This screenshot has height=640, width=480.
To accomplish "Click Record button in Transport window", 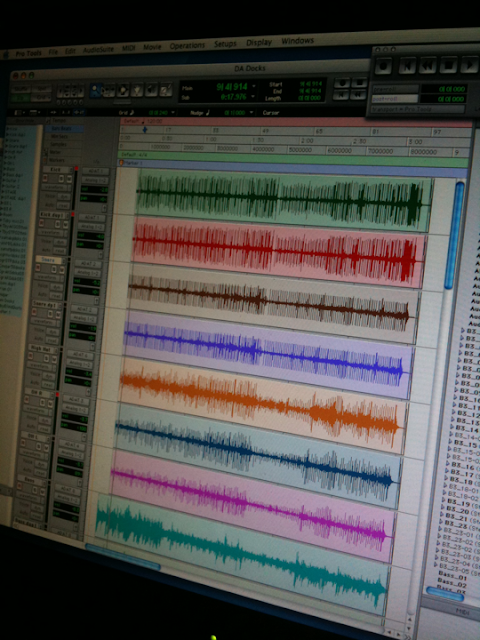I will coord(383,65).
